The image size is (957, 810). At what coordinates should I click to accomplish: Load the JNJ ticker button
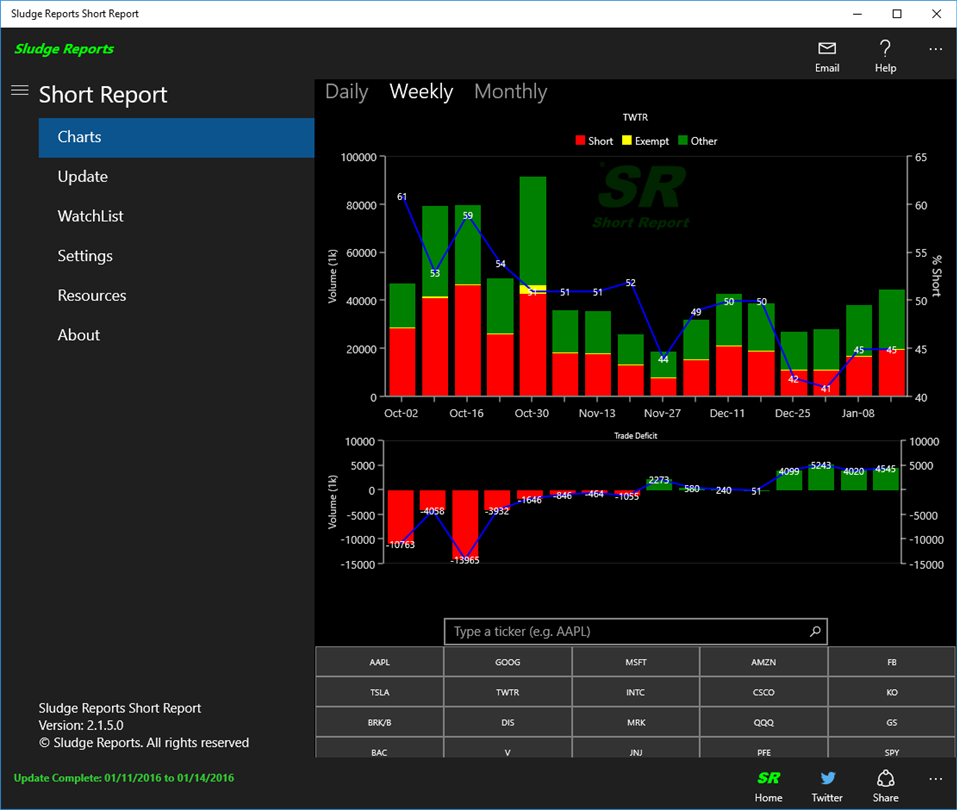(635, 748)
